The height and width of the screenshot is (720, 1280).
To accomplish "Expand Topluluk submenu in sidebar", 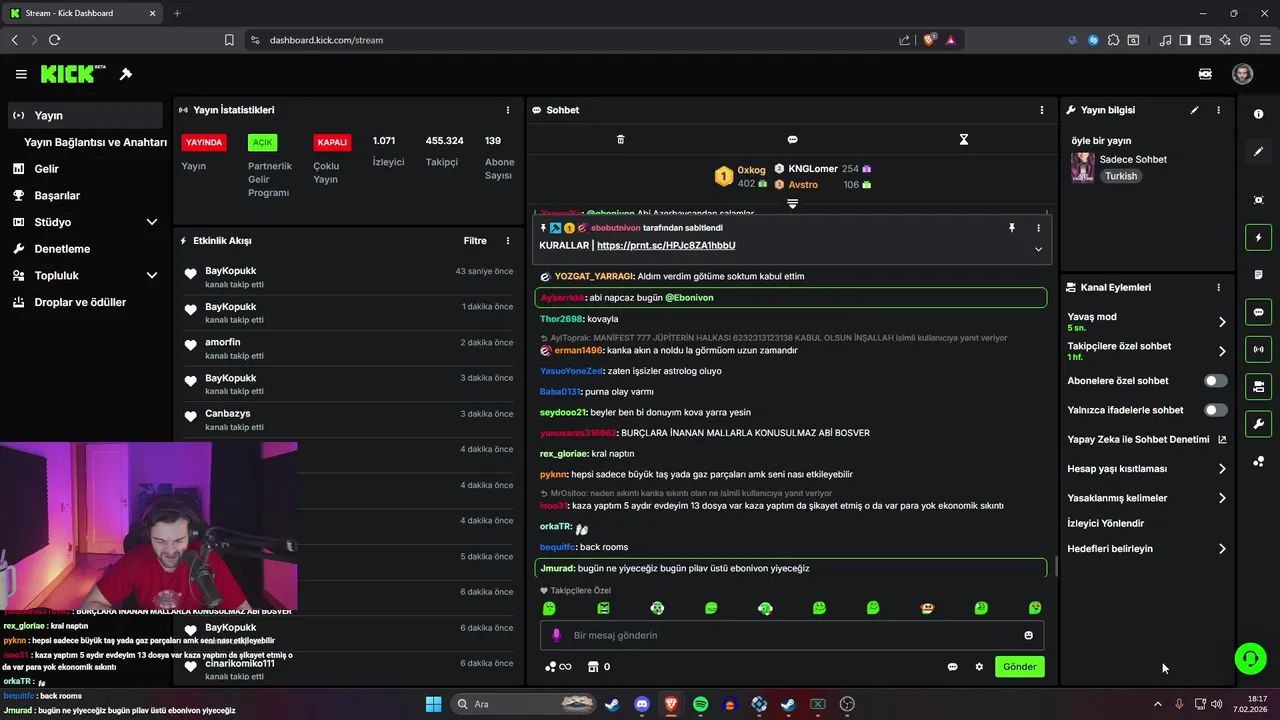I will click(x=152, y=275).
